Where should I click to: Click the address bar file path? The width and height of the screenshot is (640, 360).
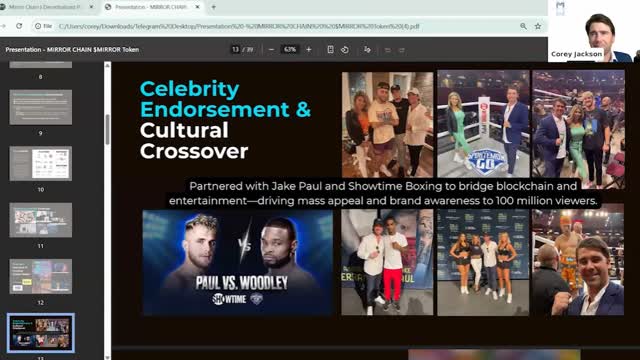pos(239,26)
